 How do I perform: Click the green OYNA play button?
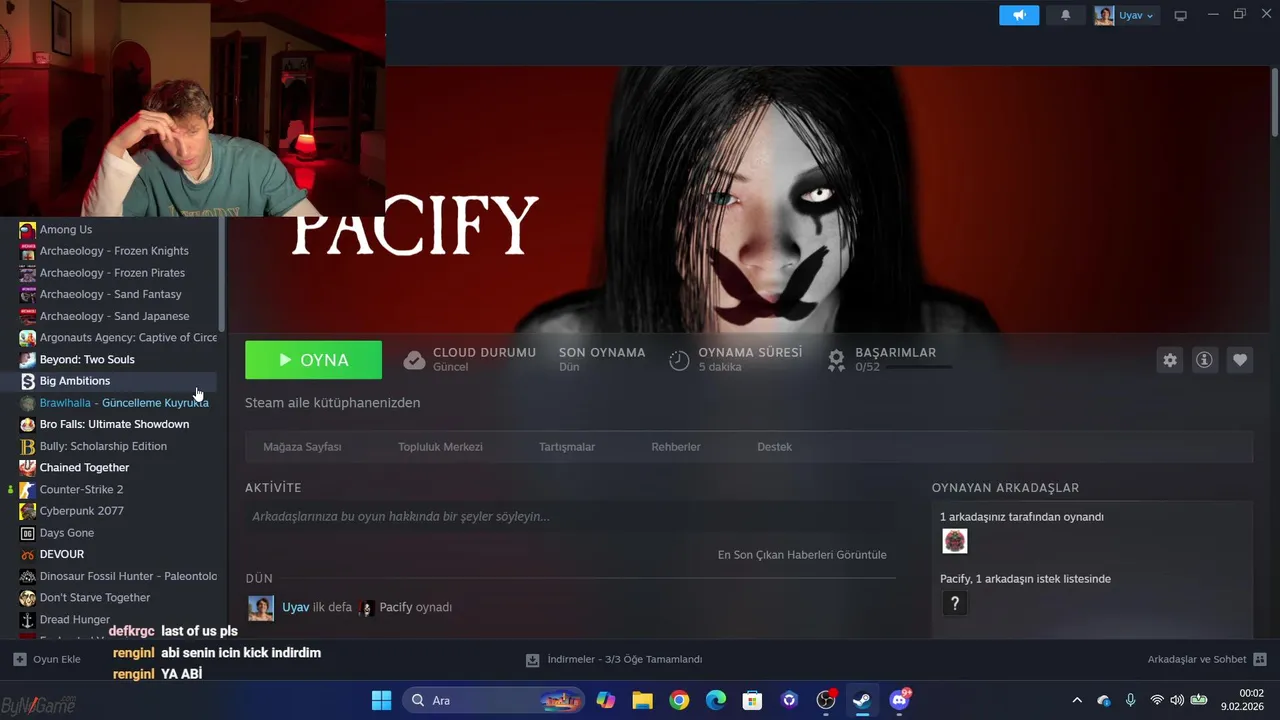pos(313,360)
